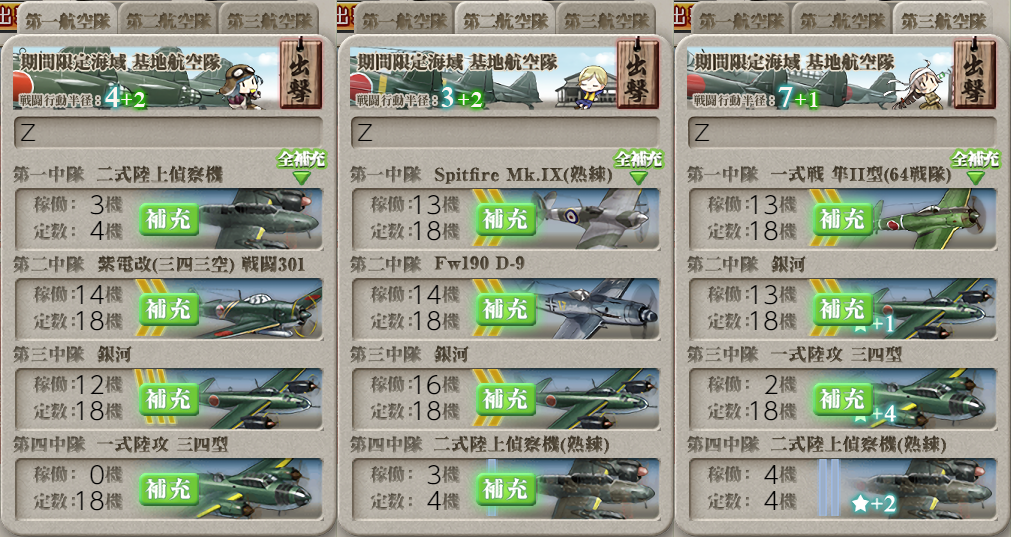
Task: Toggle 出撃 mode tag on radius 7+1 corps
Action: click(974, 73)
